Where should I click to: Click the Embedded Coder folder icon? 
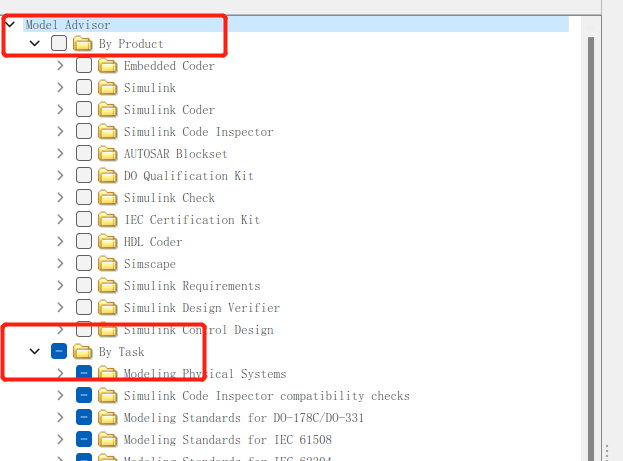tap(107, 66)
